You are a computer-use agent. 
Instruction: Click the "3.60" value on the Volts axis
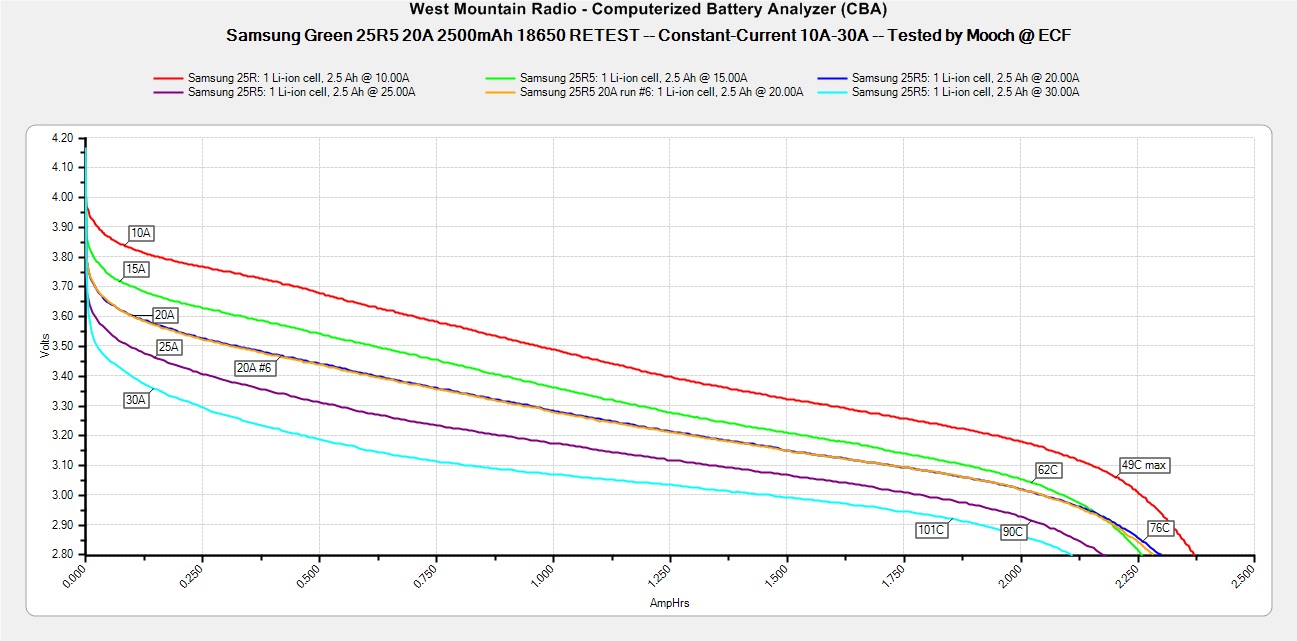click(61, 316)
